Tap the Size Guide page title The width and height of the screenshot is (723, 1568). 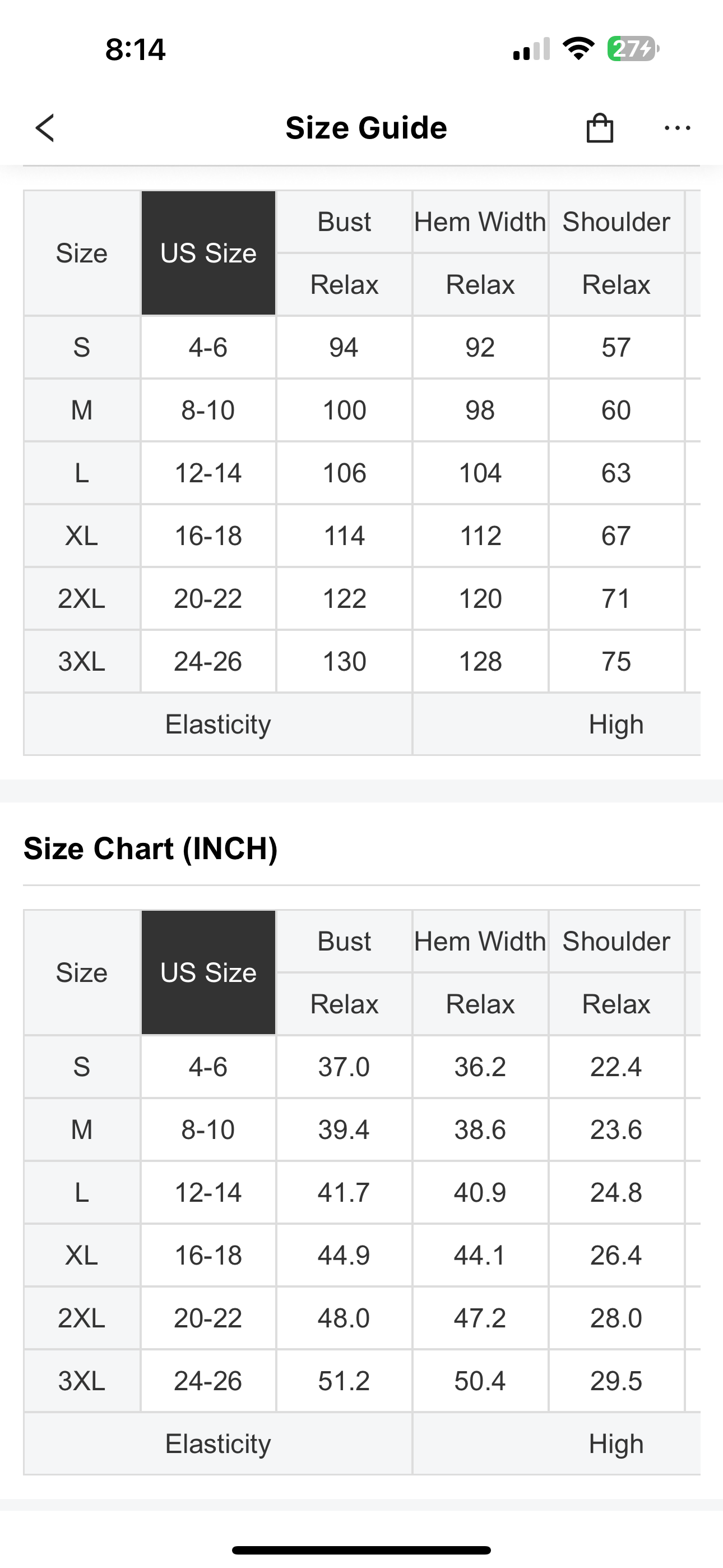[366, 128]
